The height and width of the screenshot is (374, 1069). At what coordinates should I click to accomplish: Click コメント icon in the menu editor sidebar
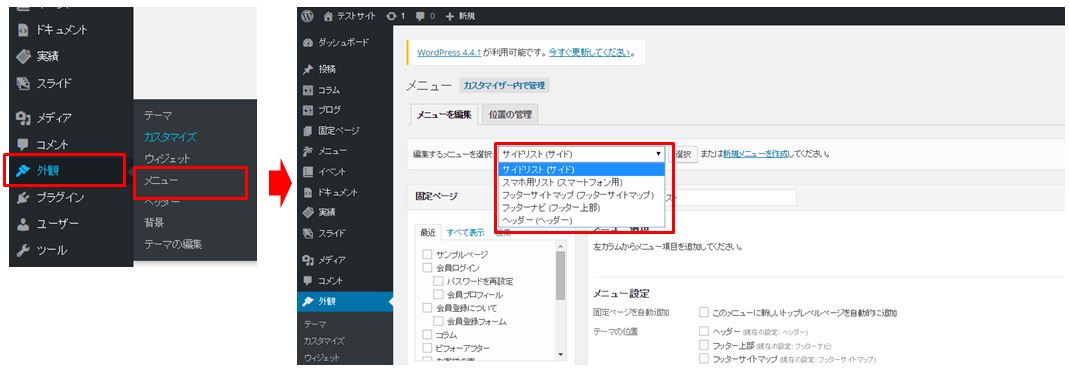tap(308, 280)
